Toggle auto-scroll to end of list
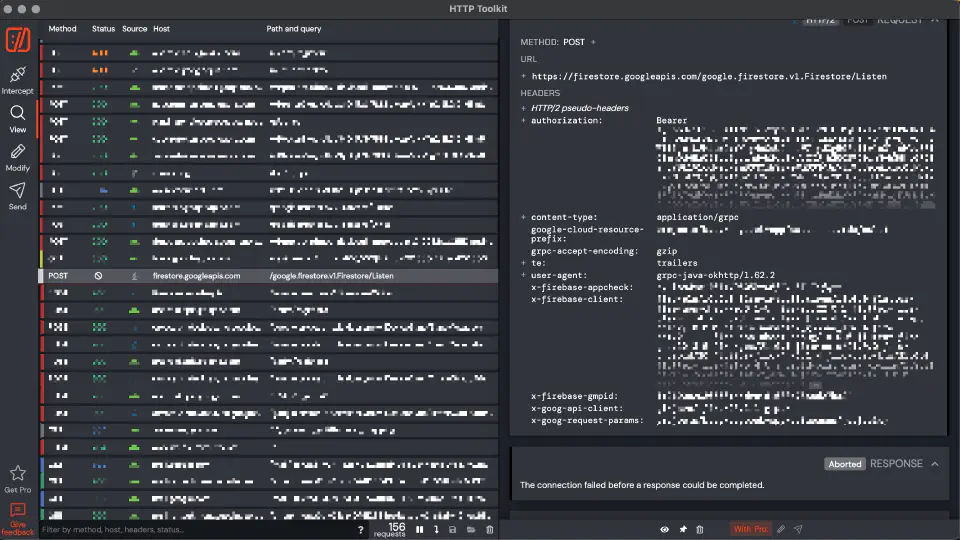 click(x=436, y=530)
